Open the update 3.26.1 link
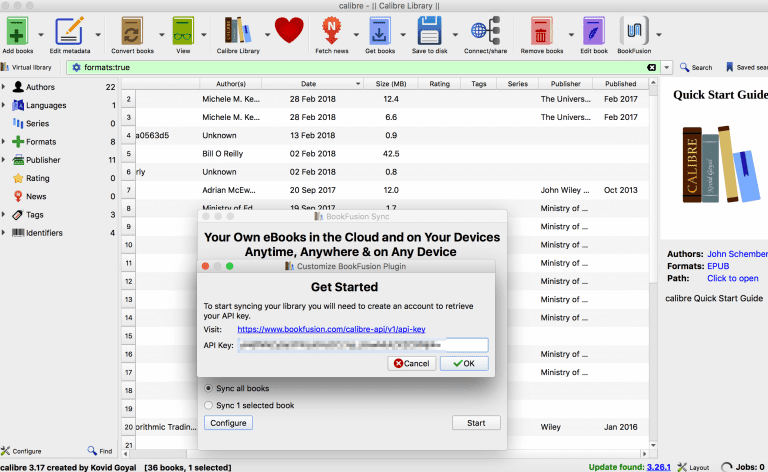This screenshot has width=768, height=472. coord(658,467)
